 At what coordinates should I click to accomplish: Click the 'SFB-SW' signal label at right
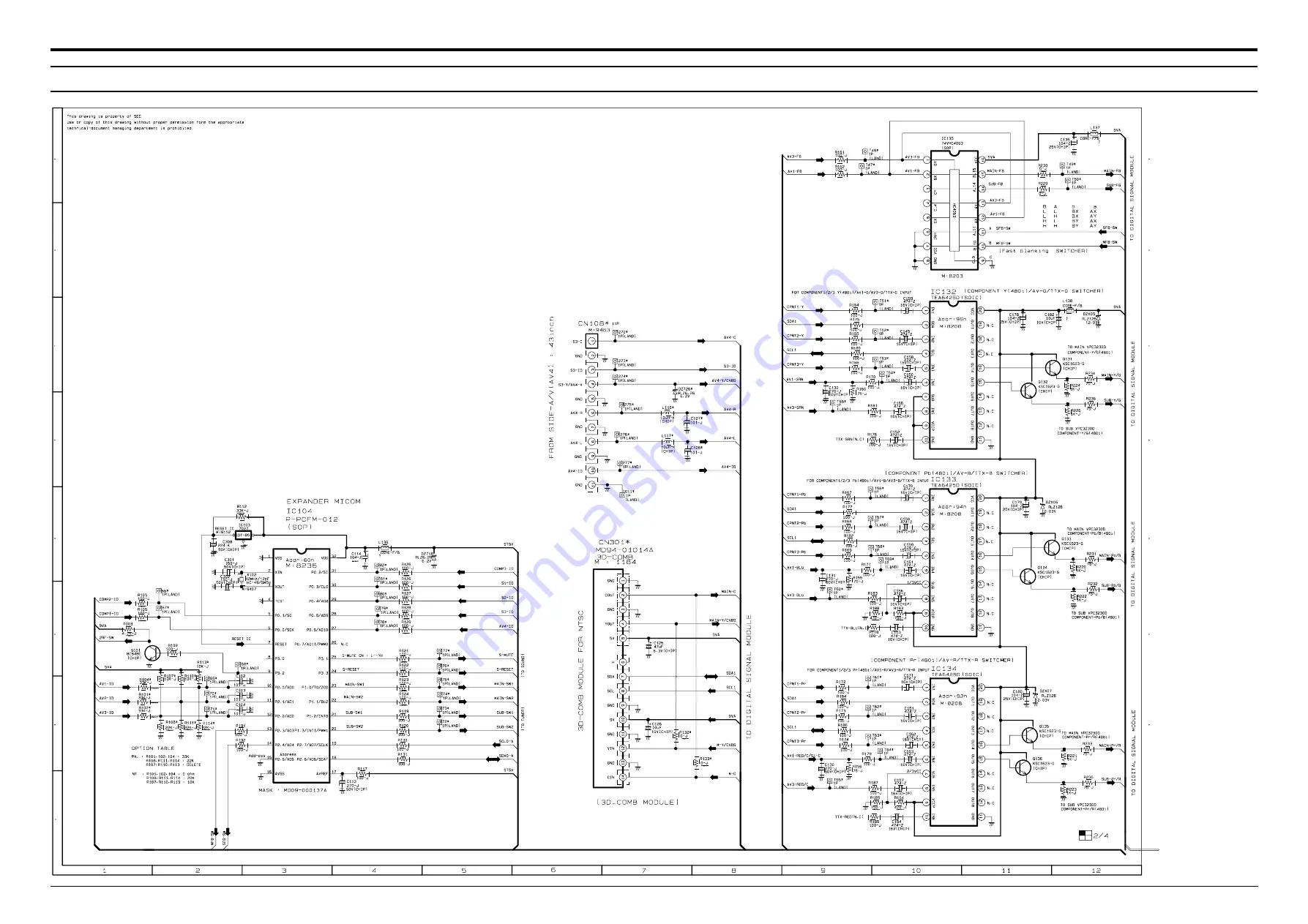coord(1110,228)
